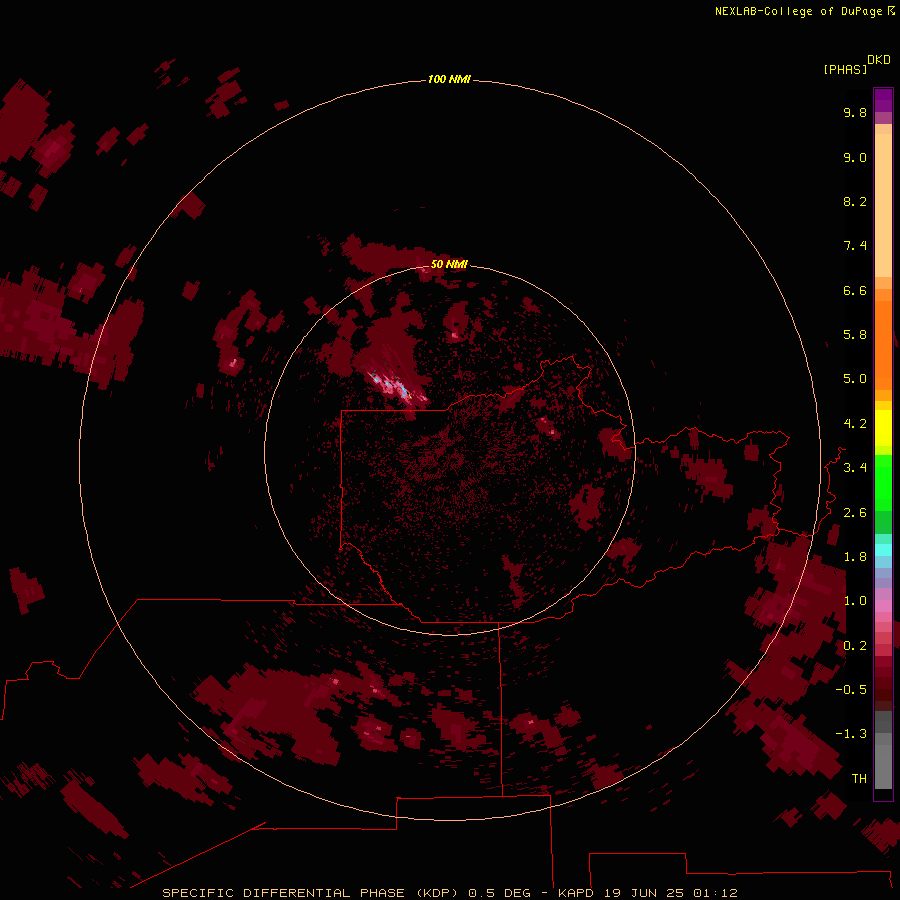This screenshot has height=900, width=900.
Task: Pick the cyan color bar segment
Action: point(883,550)
